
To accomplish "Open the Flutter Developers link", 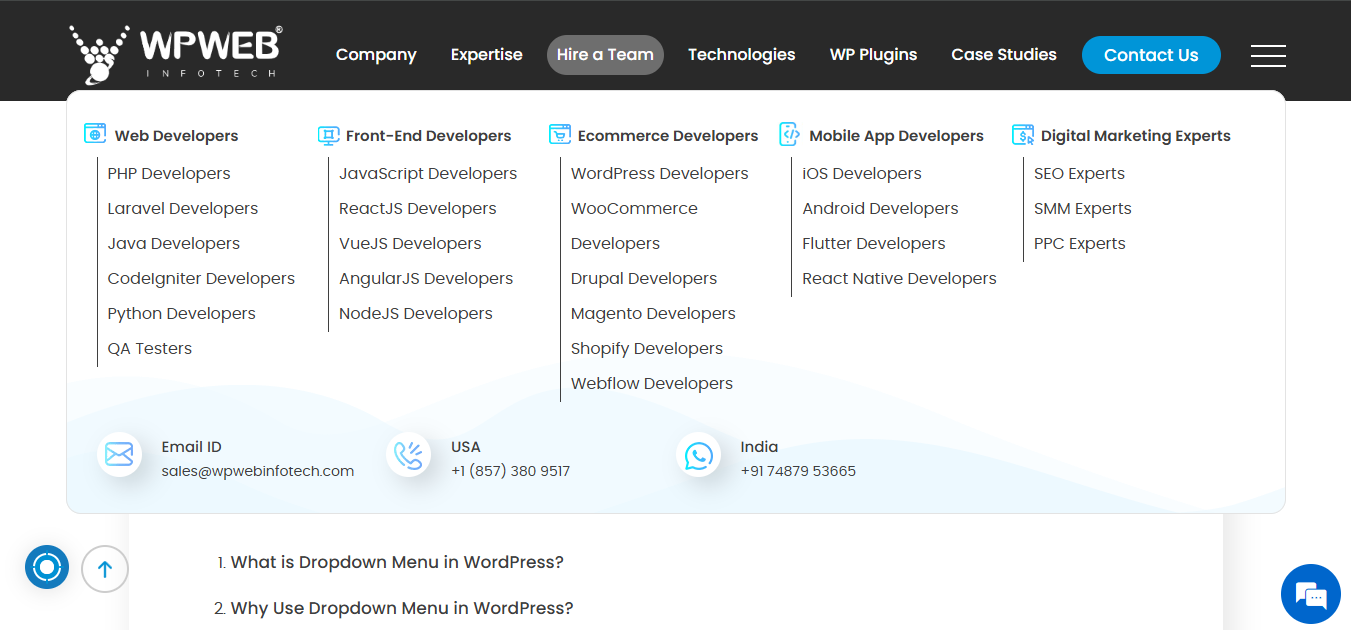I will click(x=874, y=244).
